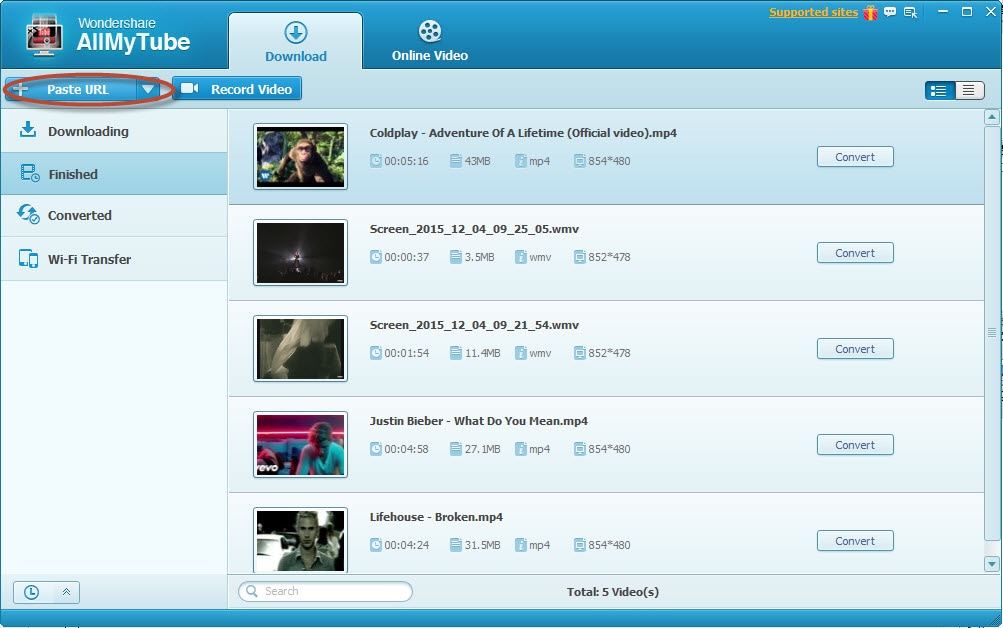Click format icon next to Coldplay mp4
1003x628 pixels.
(x=521, y=161)
